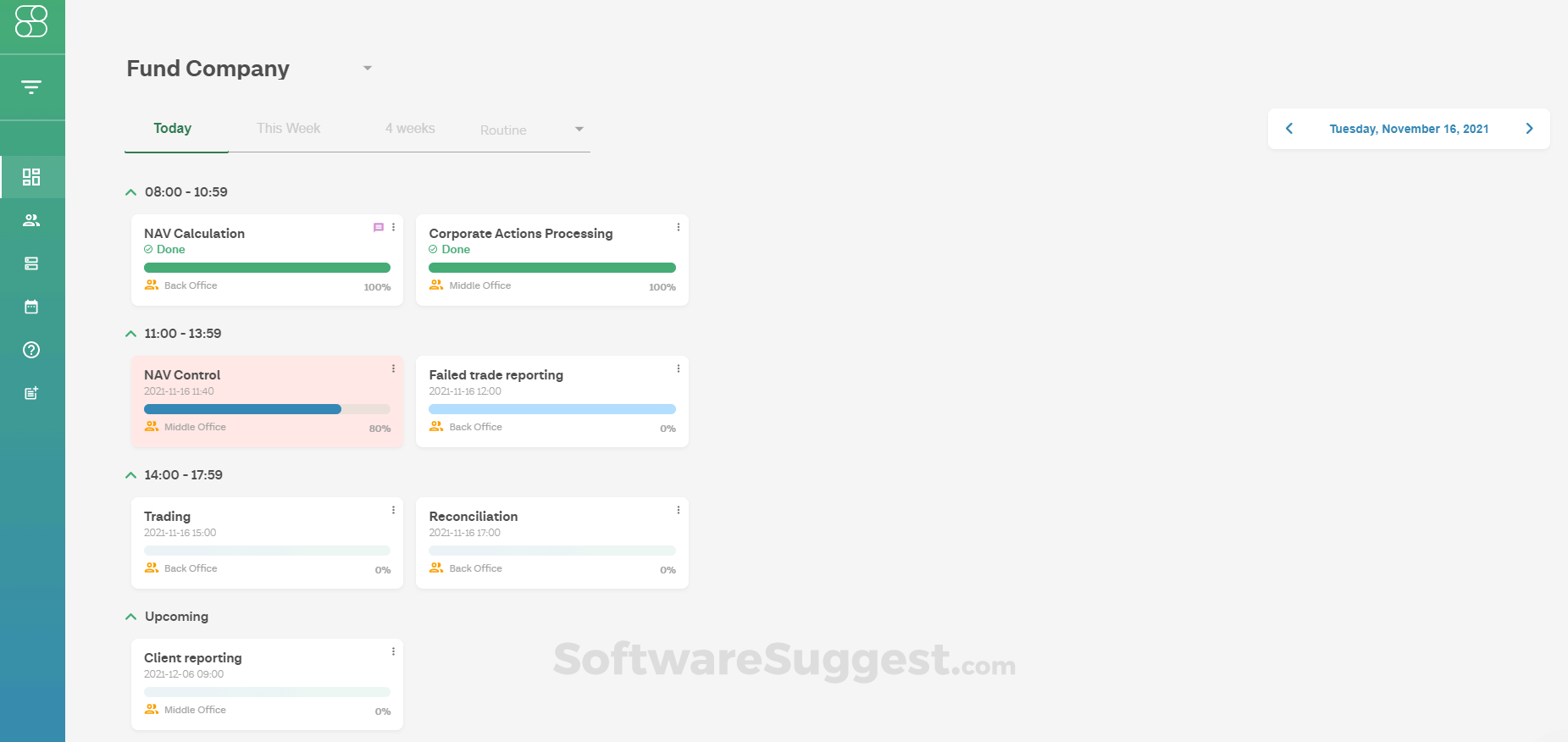Screen dimensions: 1568x742
Task: Collapse the 14:00 - 17:59 section
Action: click(131, 474)
